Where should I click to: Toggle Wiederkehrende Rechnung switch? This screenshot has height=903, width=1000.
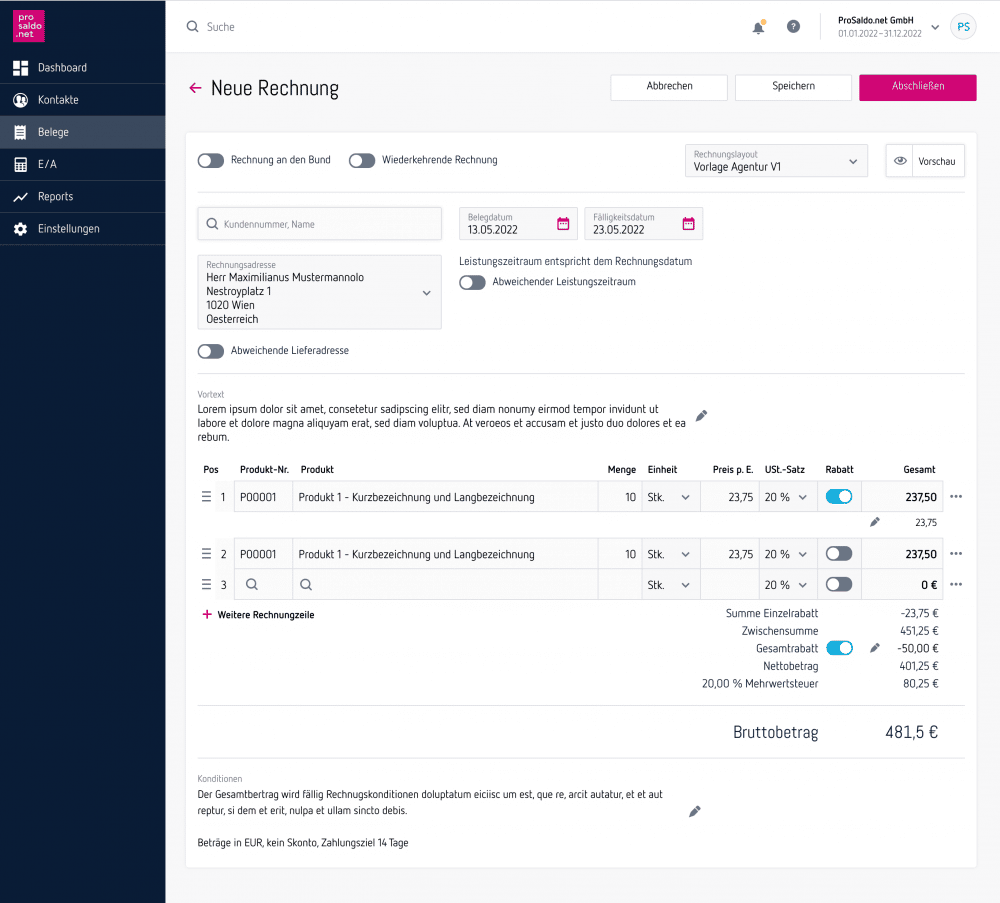pyautogui.click(x=362, y=160)
